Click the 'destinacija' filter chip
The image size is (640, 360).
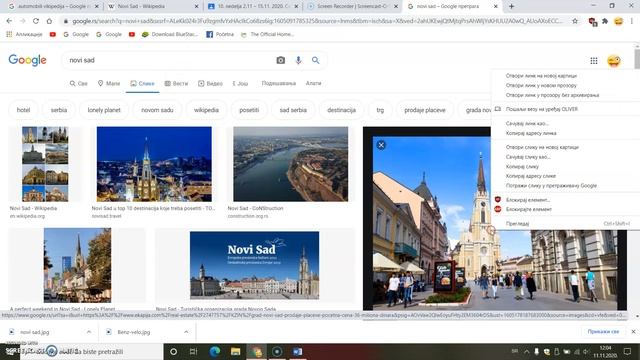point(341,110)
